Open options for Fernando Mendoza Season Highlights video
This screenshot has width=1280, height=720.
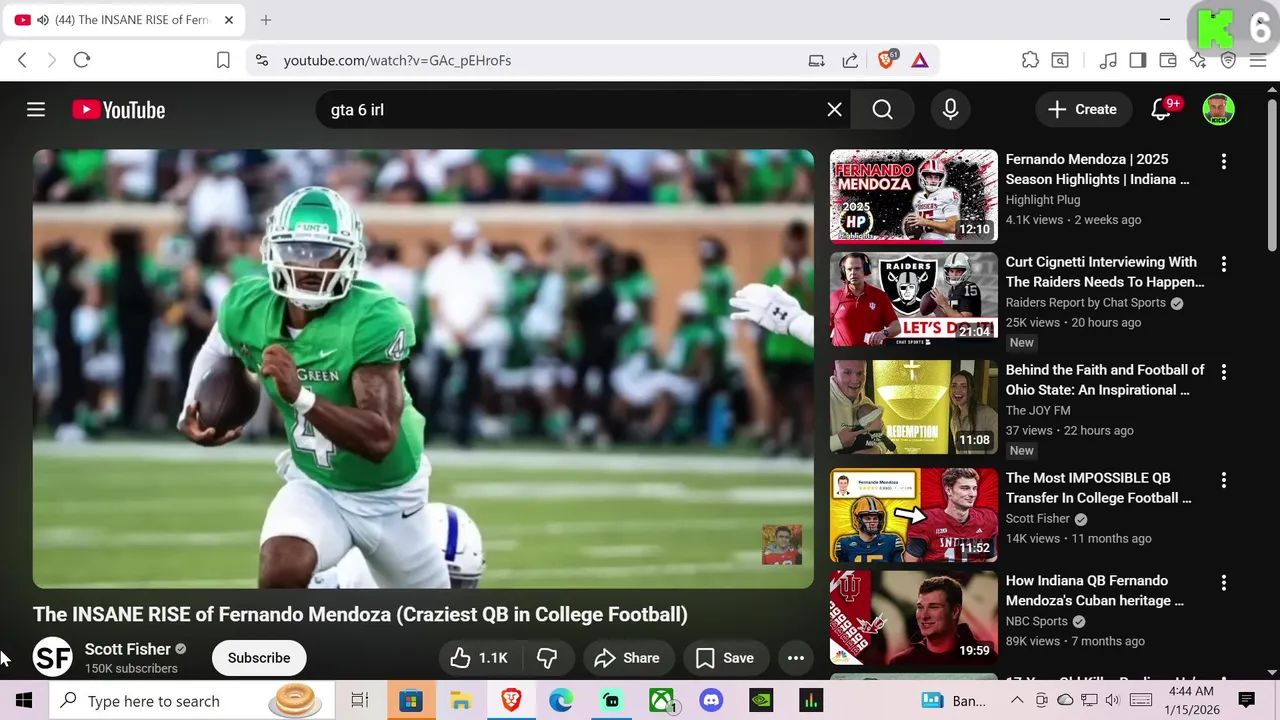1223,161
